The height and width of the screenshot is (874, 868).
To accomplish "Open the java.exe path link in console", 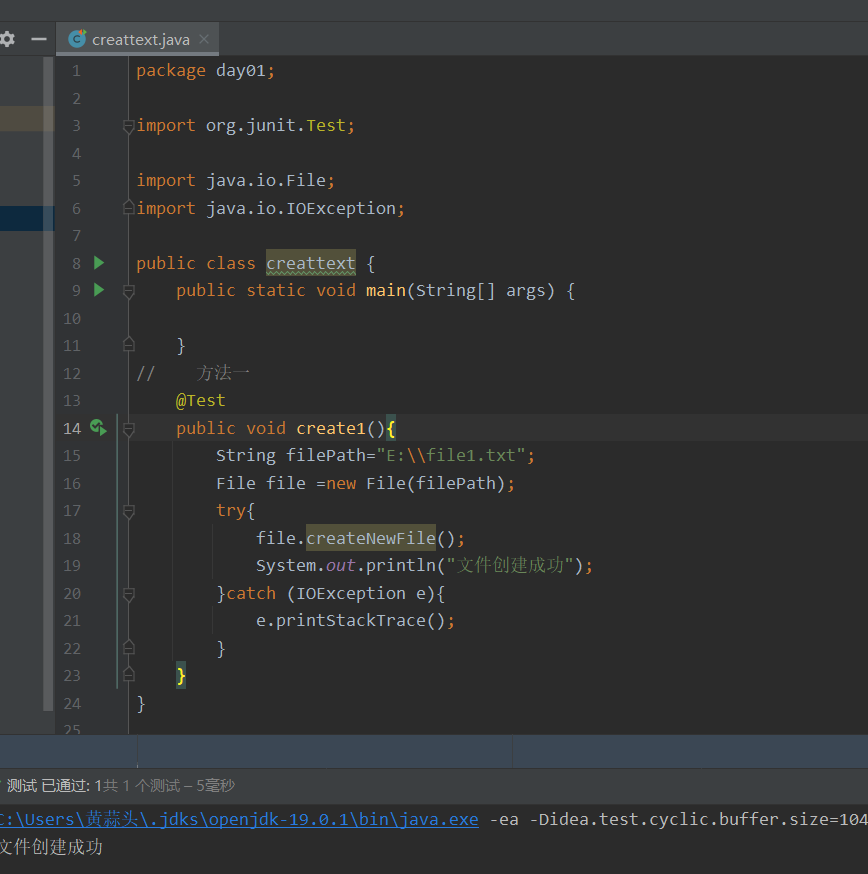I will (x=238, y=819).
